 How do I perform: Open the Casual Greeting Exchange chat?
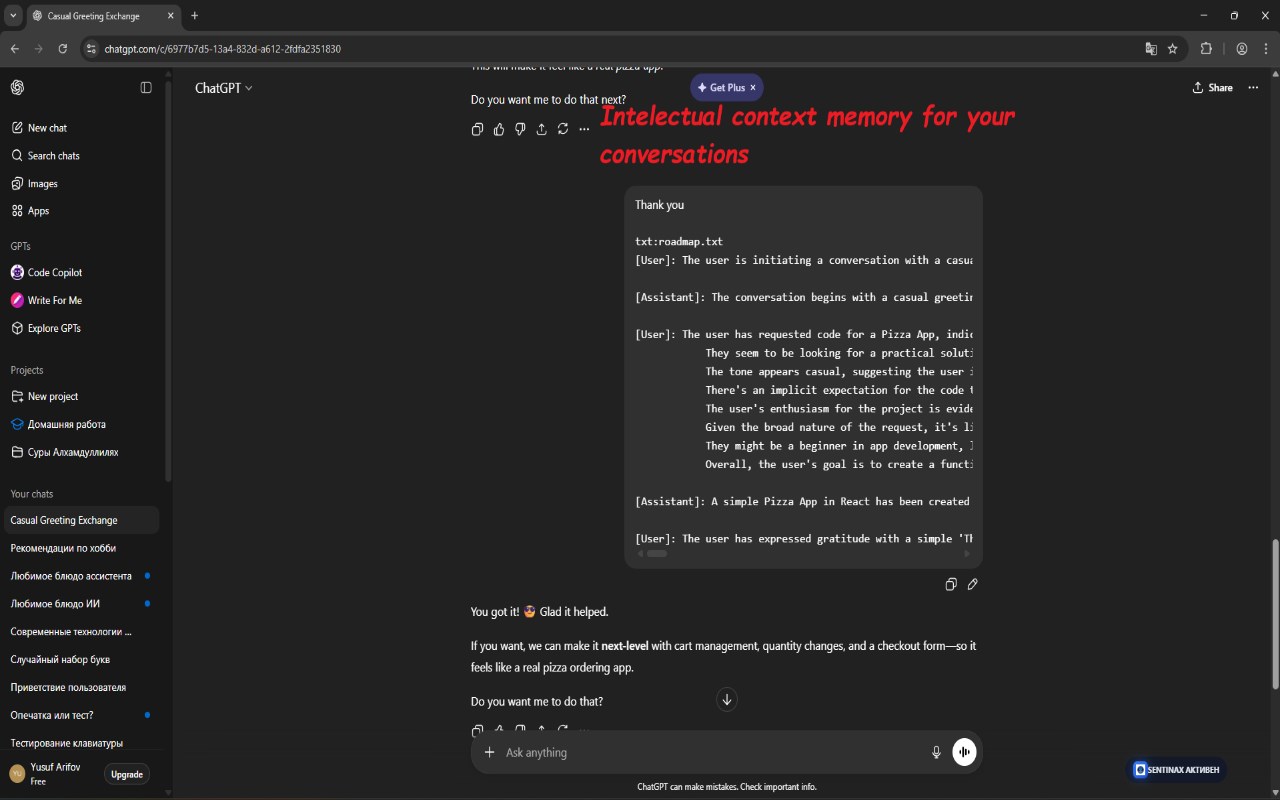82,520
